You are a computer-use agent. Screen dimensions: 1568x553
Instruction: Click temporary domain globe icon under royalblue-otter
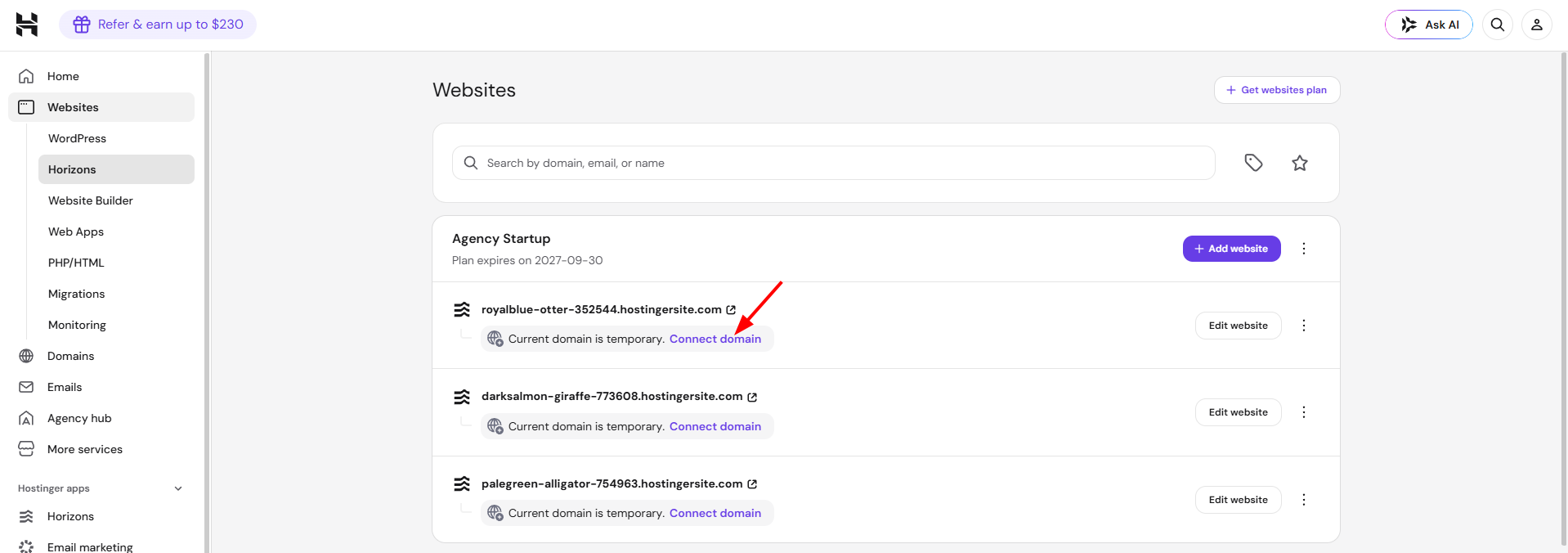coord(495,339)
